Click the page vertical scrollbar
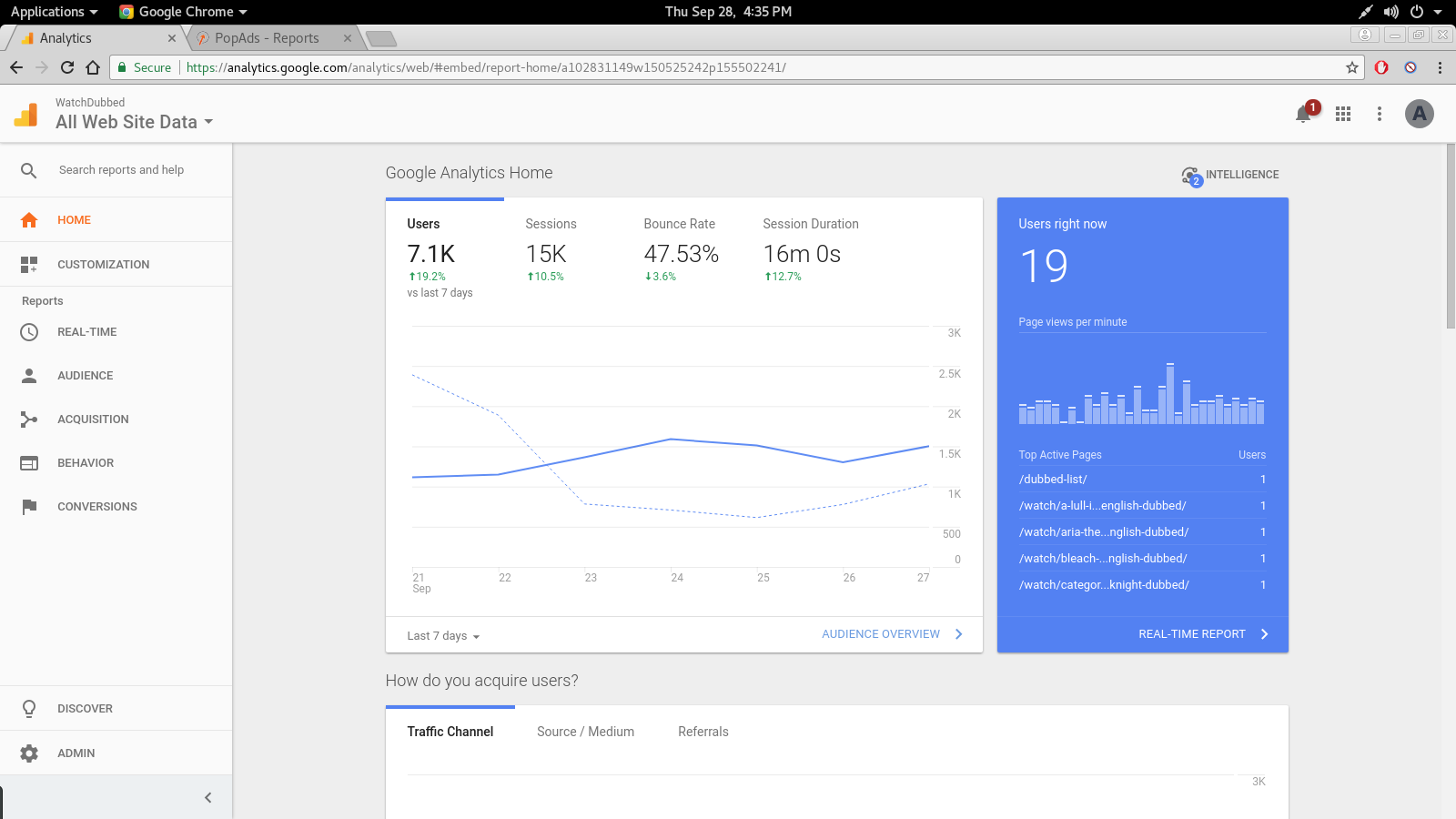The width and height of the screenshot is (1456, 819). tap(1451, 237)
